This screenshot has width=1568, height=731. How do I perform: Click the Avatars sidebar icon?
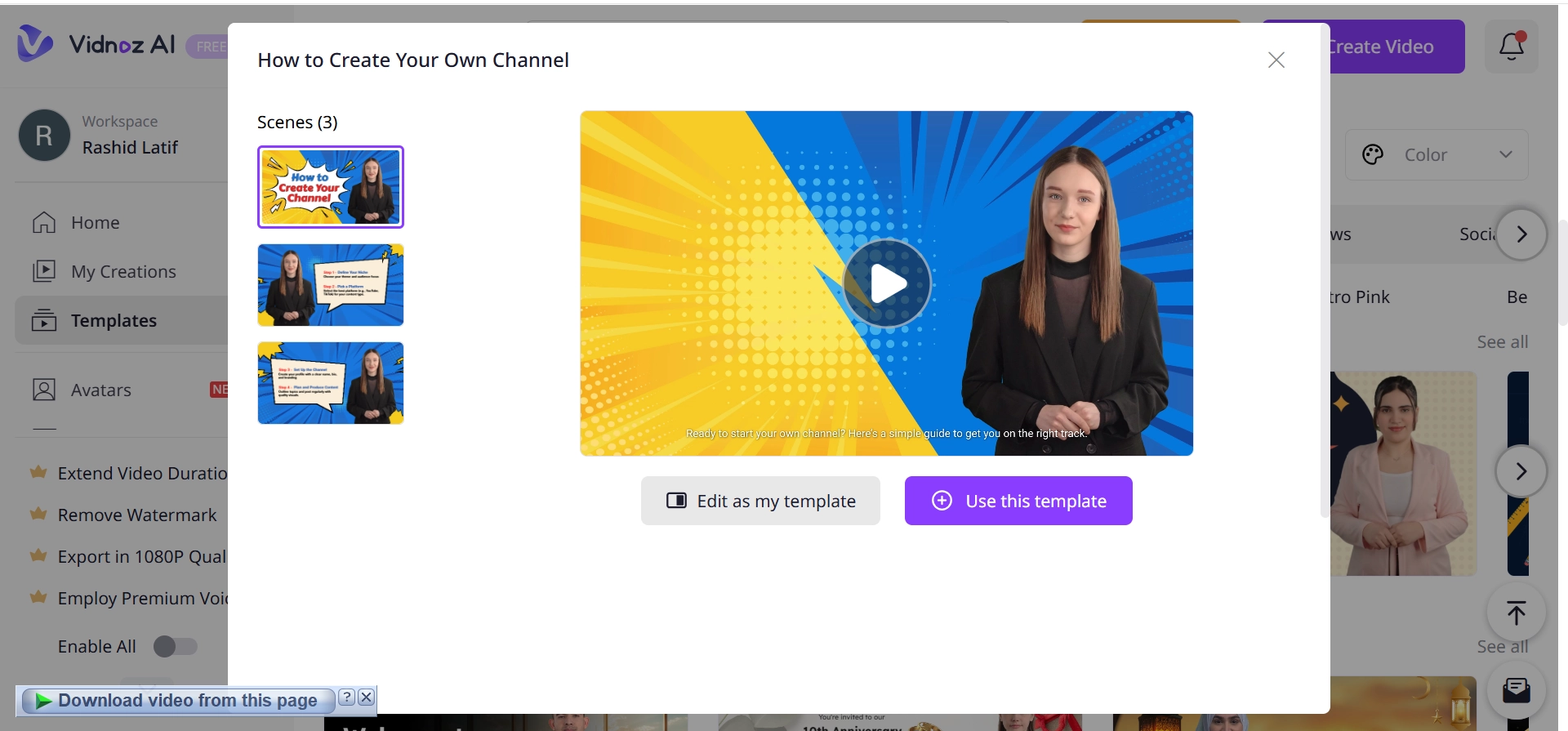click(x=44, y=390)
